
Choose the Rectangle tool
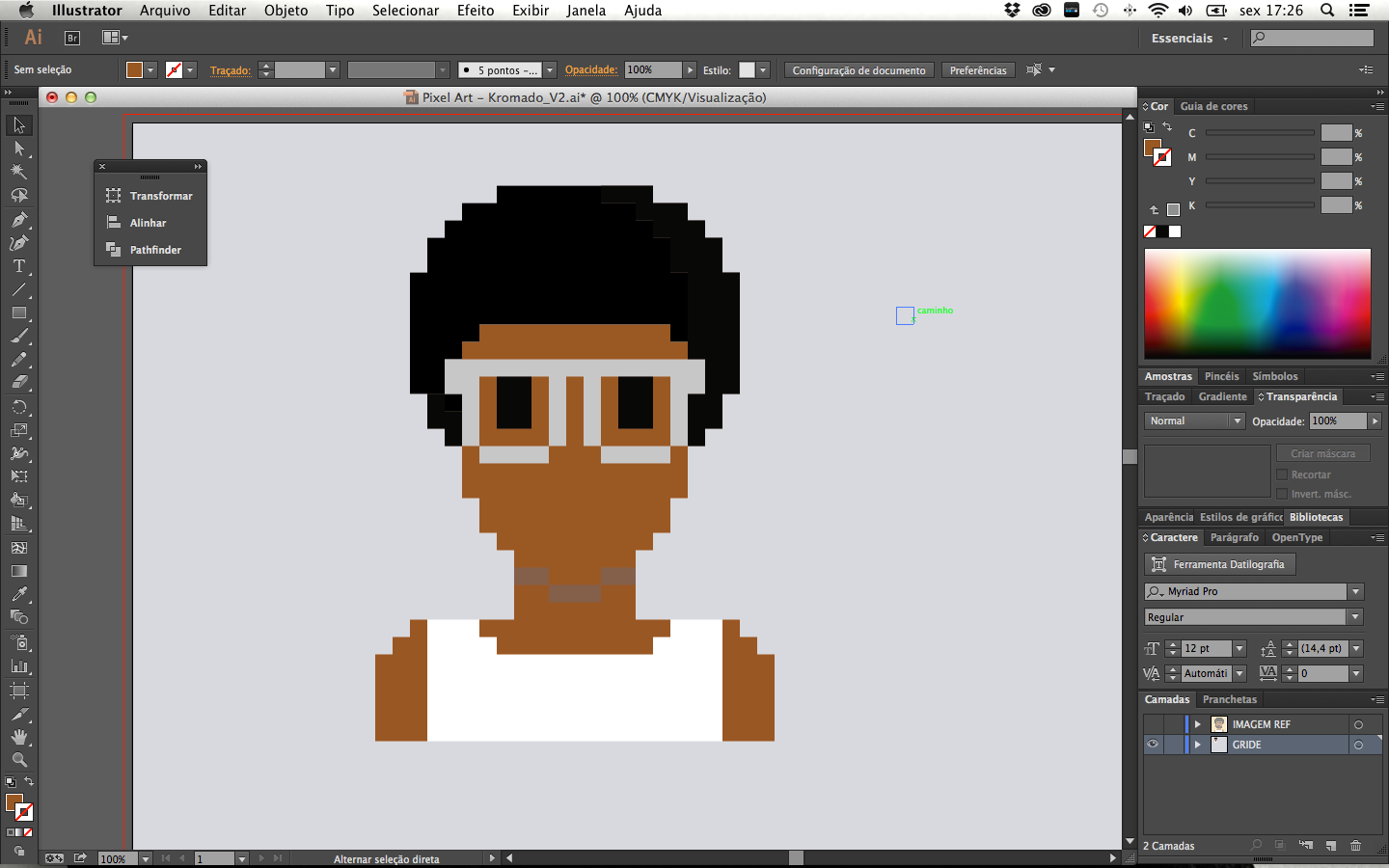[x=18, y=313]
